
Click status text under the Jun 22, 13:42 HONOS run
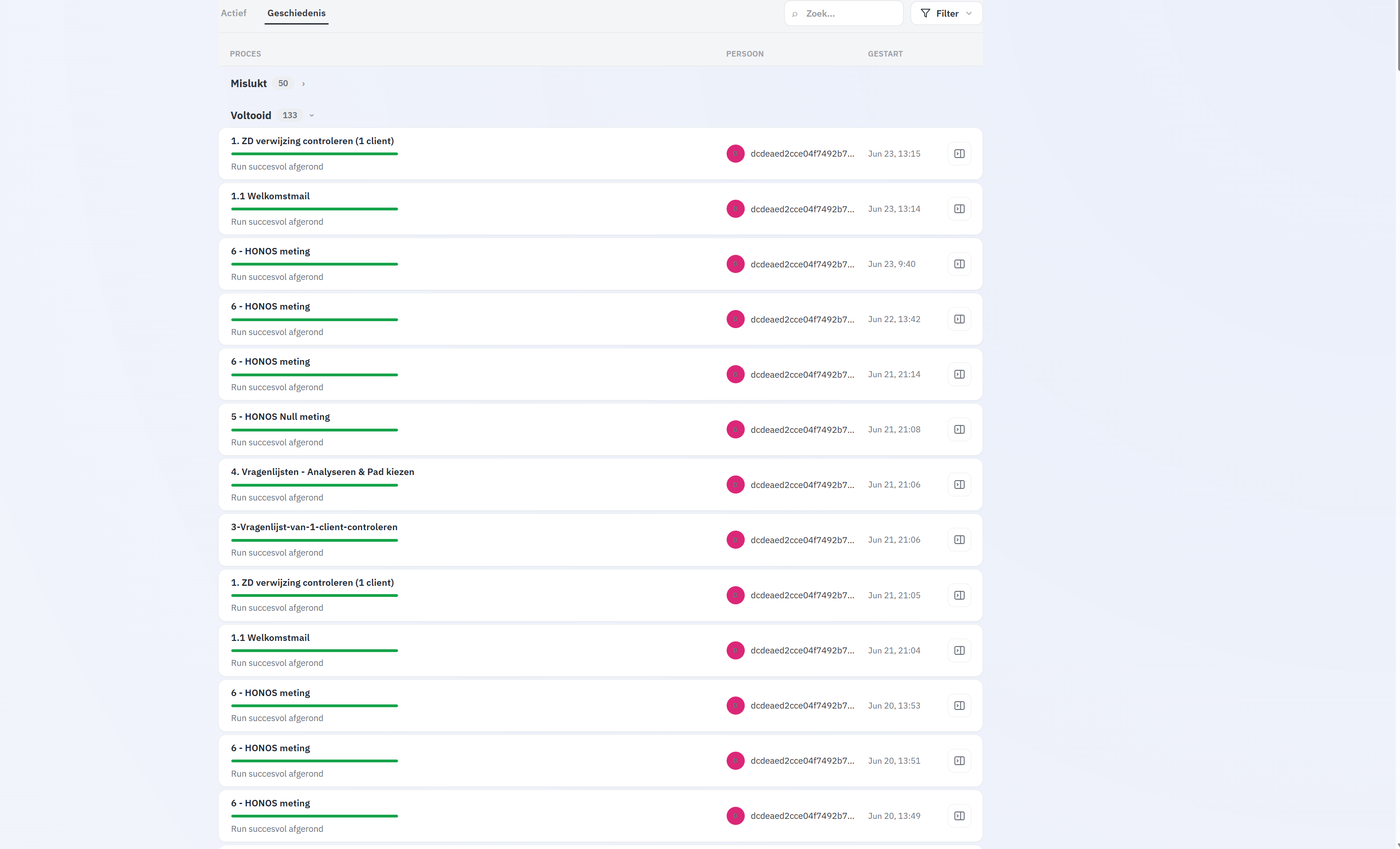point(277,332)
